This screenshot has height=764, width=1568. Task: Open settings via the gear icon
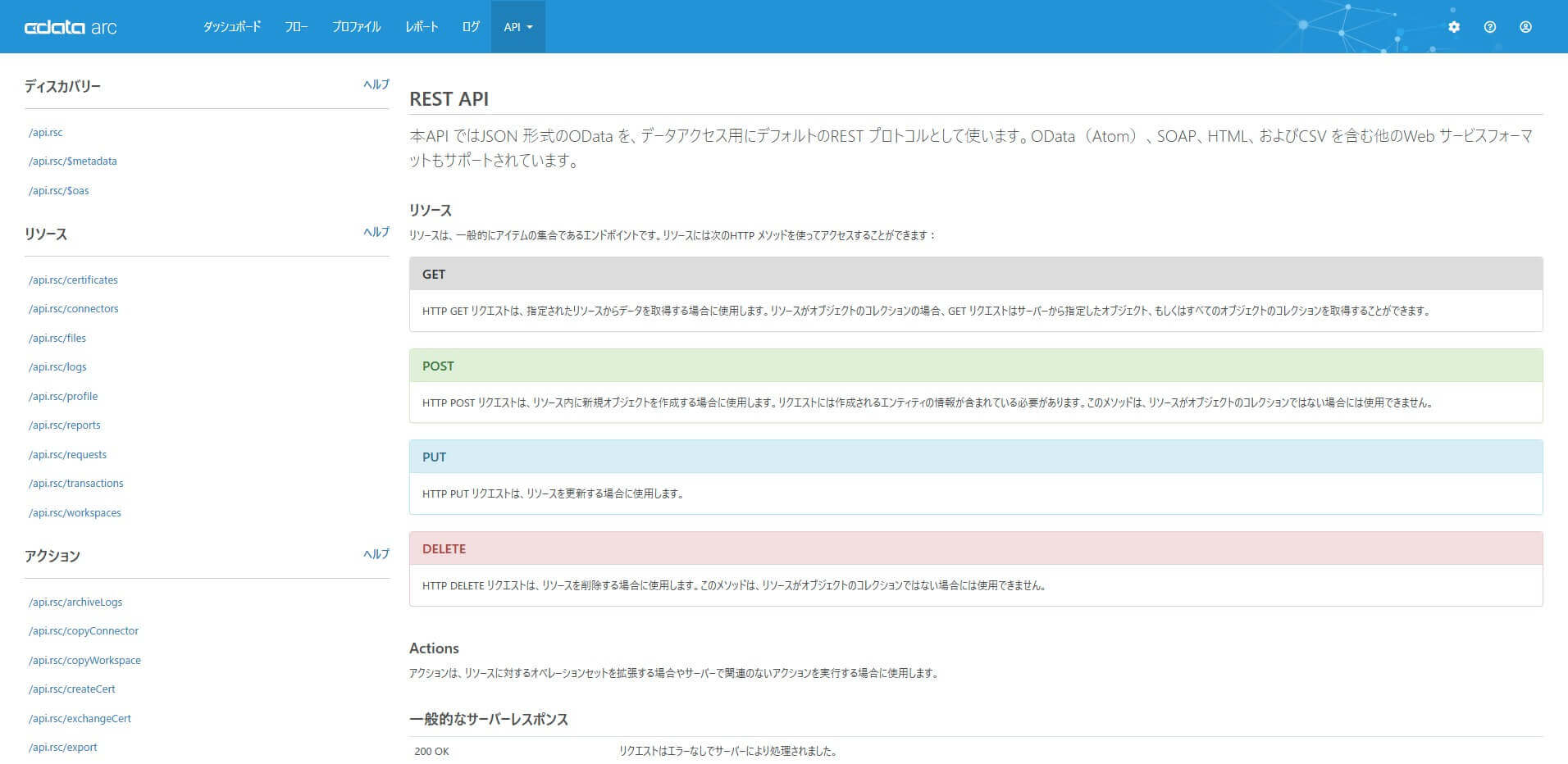pyautogui.click(x=1453, y=26)
